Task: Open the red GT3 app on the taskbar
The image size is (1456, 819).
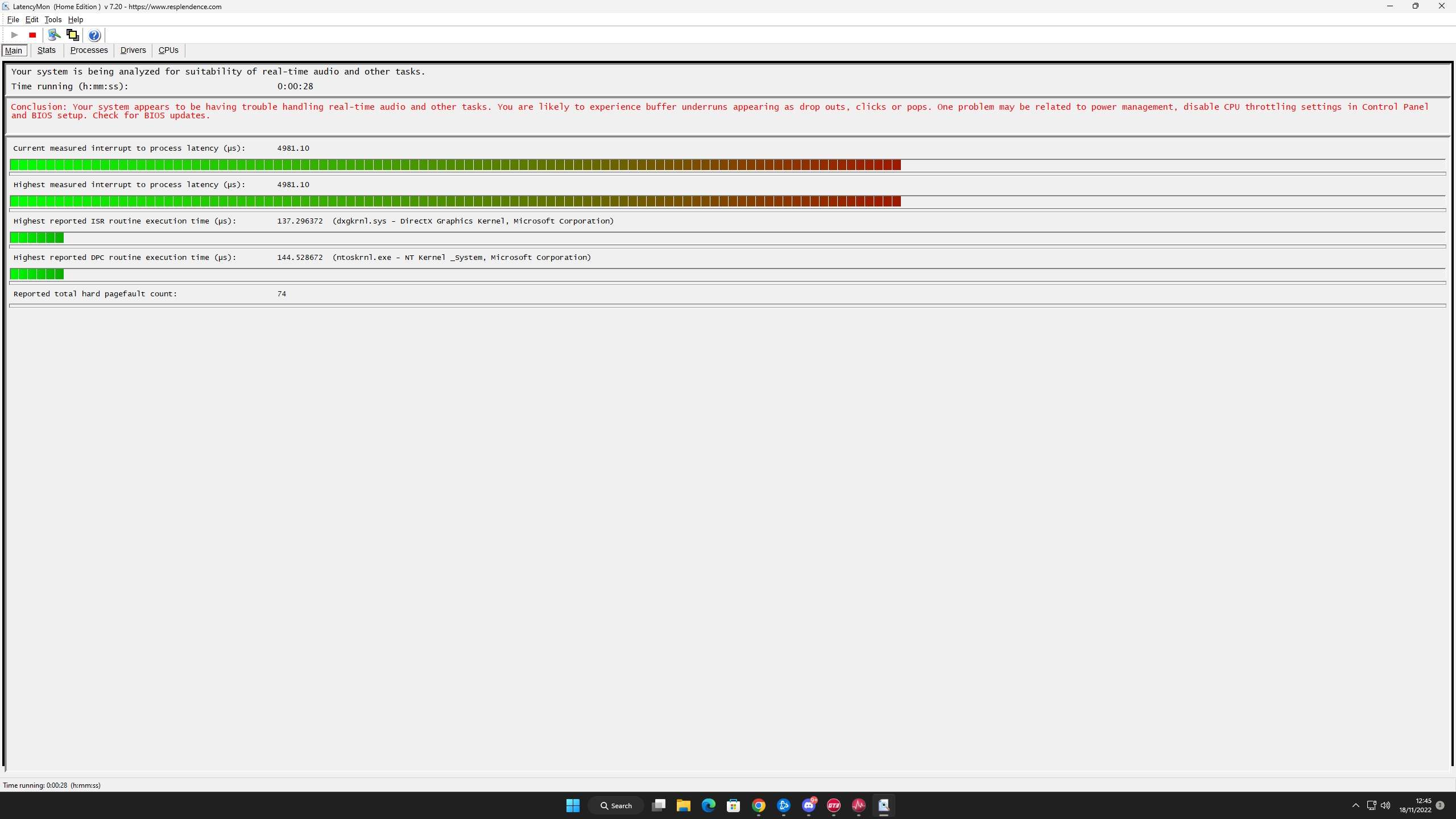Action: tap(834, 805)
